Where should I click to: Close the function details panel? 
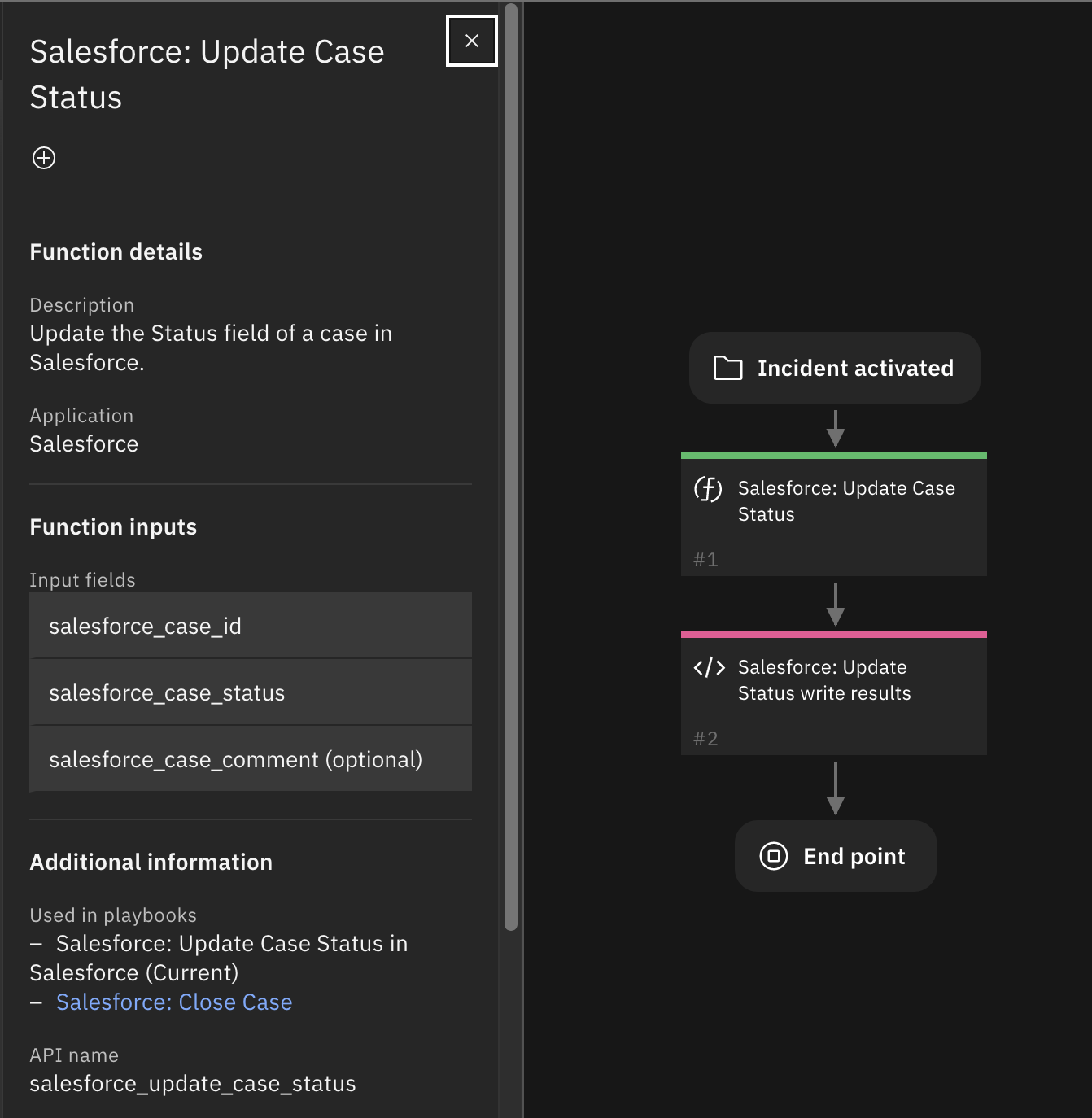472,41
